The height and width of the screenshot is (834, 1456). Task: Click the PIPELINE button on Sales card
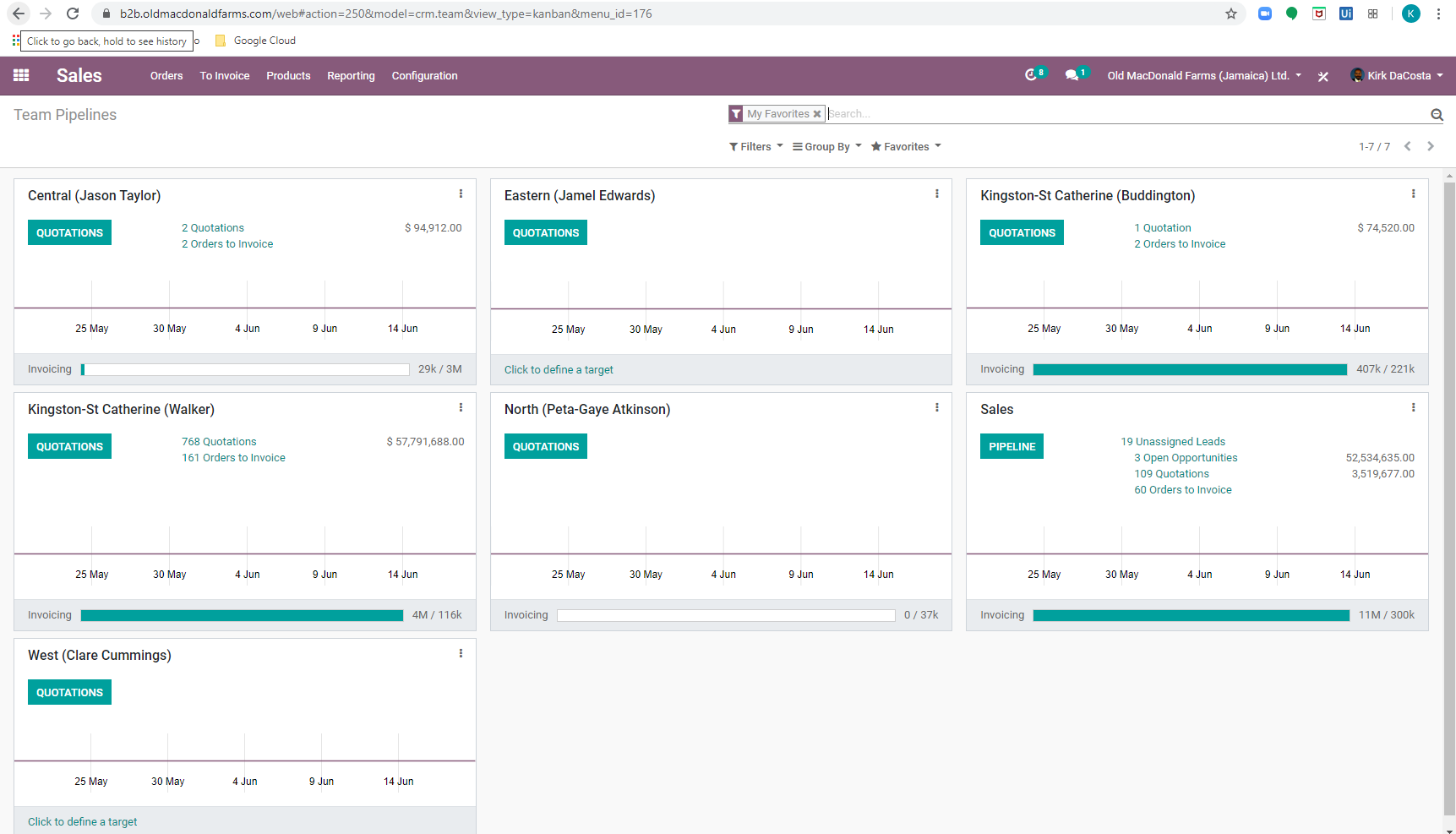[x=1012, y=447]
